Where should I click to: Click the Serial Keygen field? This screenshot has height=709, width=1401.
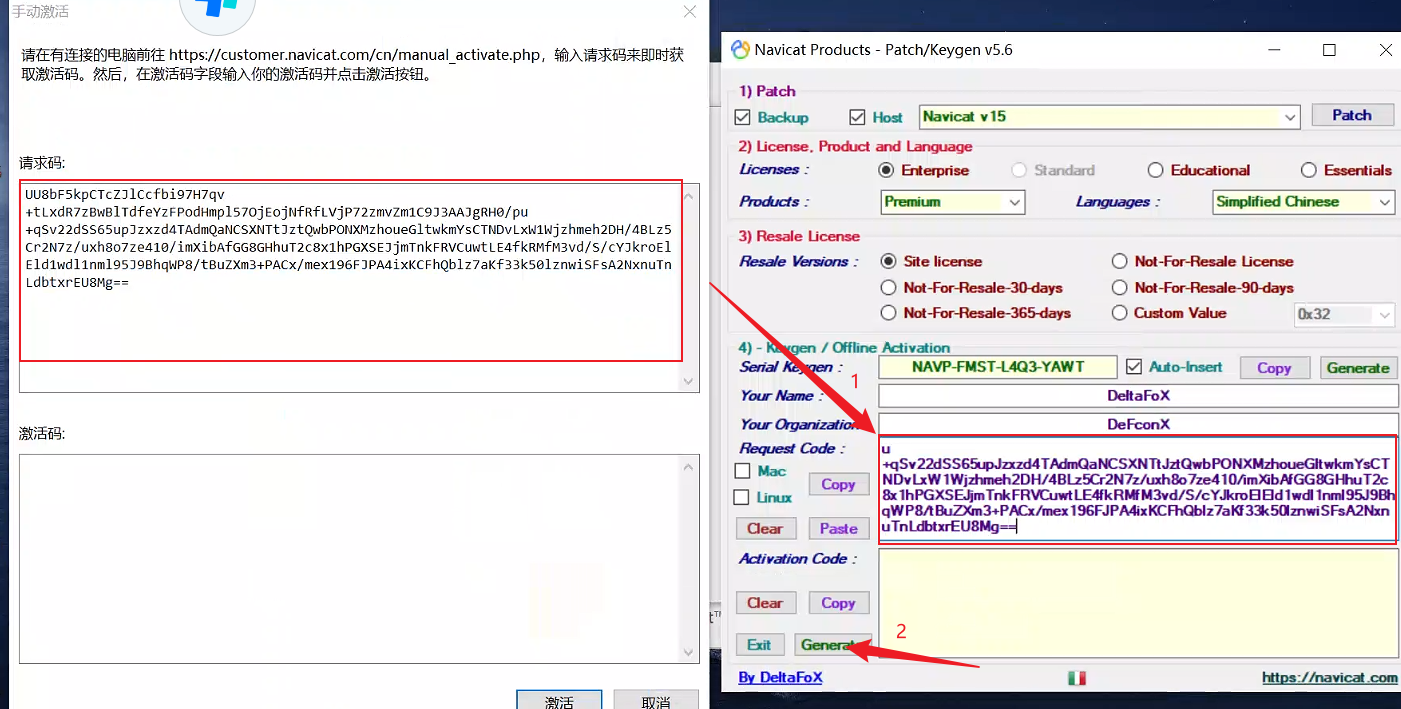(998, 367)
